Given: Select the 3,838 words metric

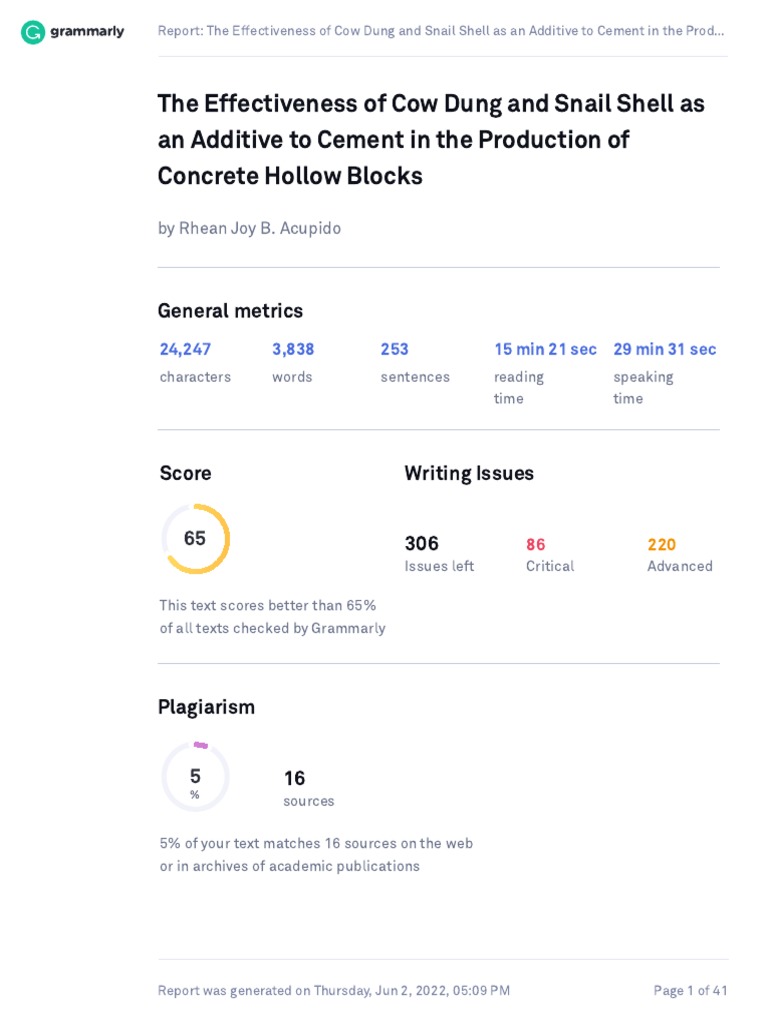Looking at the screenshot, I should (x=293, y=350).
